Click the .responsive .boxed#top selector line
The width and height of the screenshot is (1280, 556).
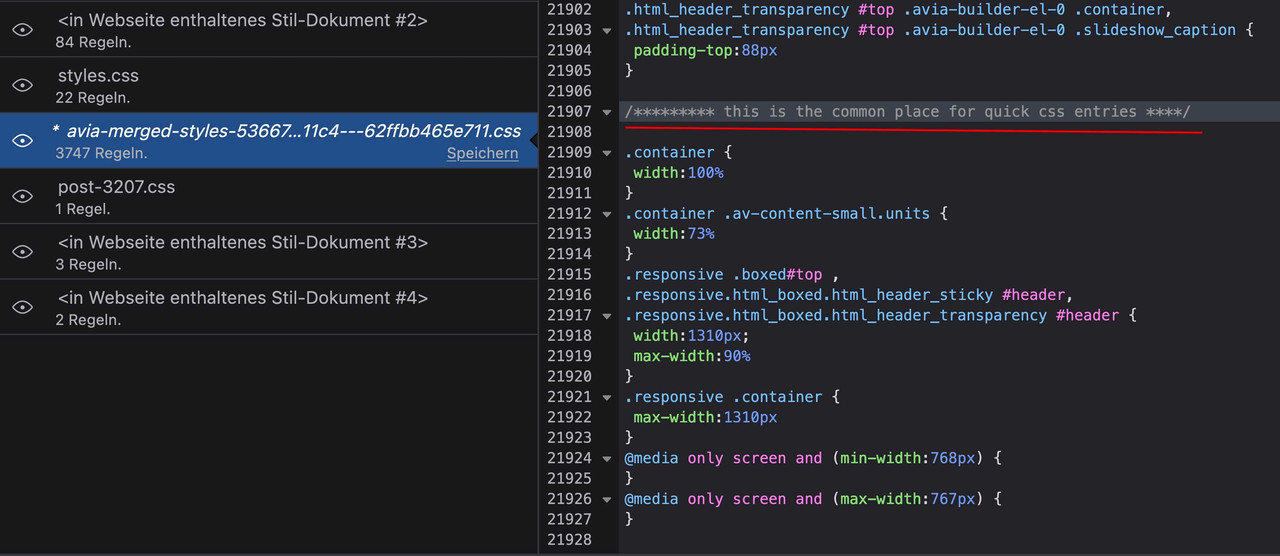[x=732, y=275]
